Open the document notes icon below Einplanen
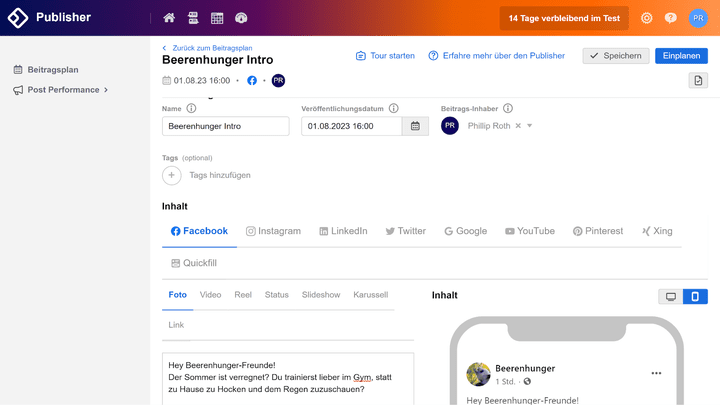The height and width of the screenshot is (405, 720). pyautogui.click(x=698, y=80)
